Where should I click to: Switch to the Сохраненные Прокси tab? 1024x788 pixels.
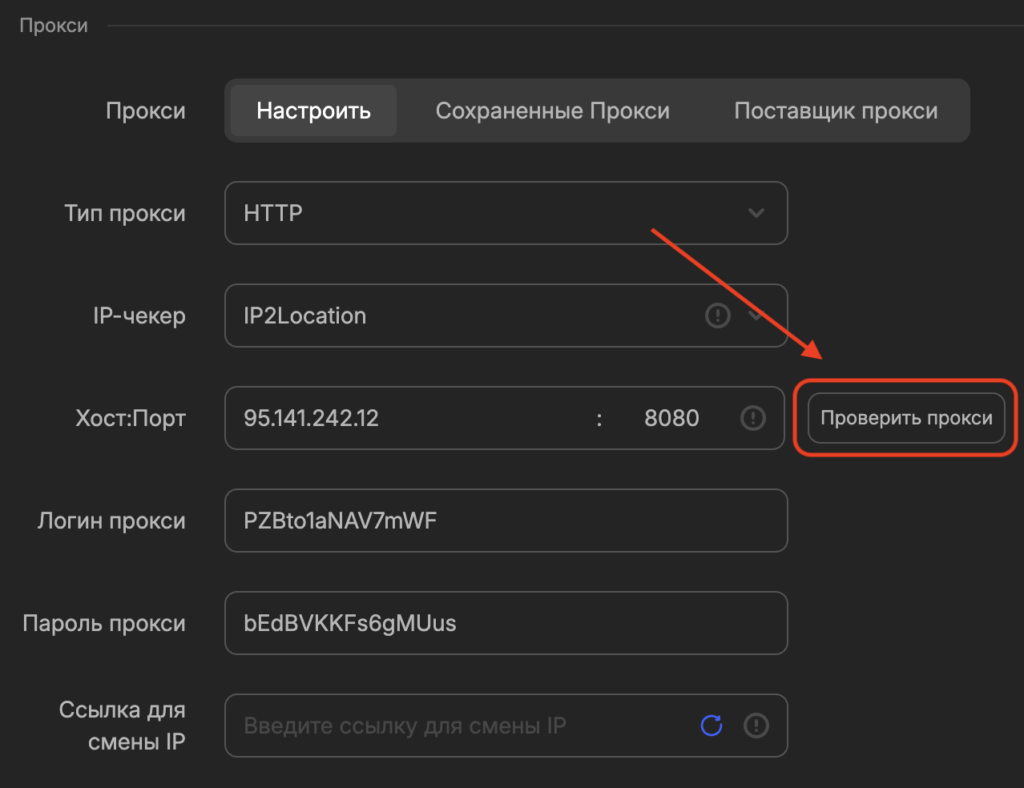pyautogui.click(x=551, y=111)
